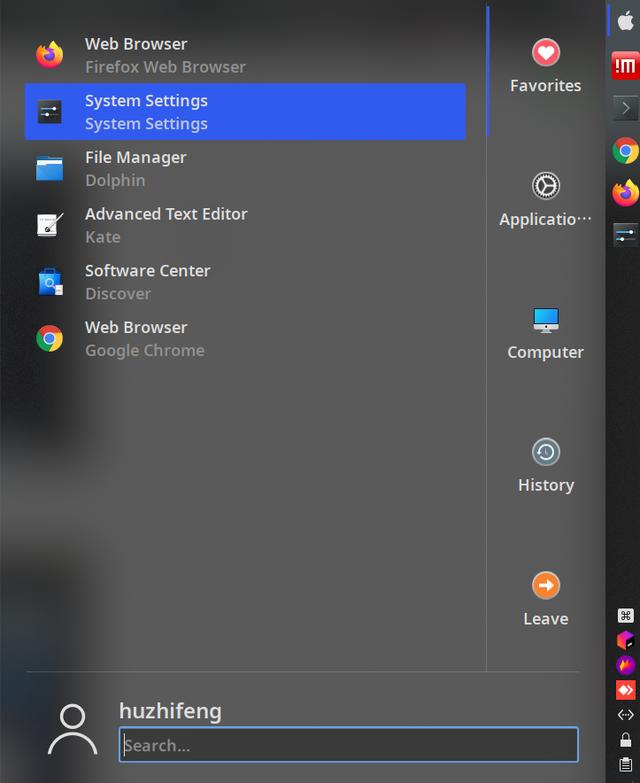Open AnyDesk tray icon

(626, 690)
